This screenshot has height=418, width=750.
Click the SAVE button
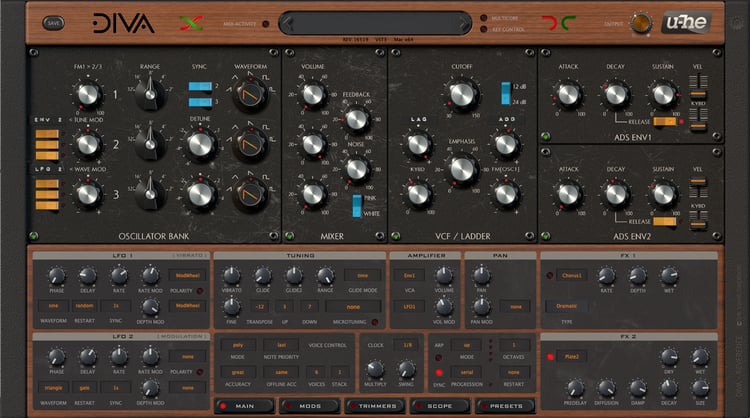(x=53, y=23)
